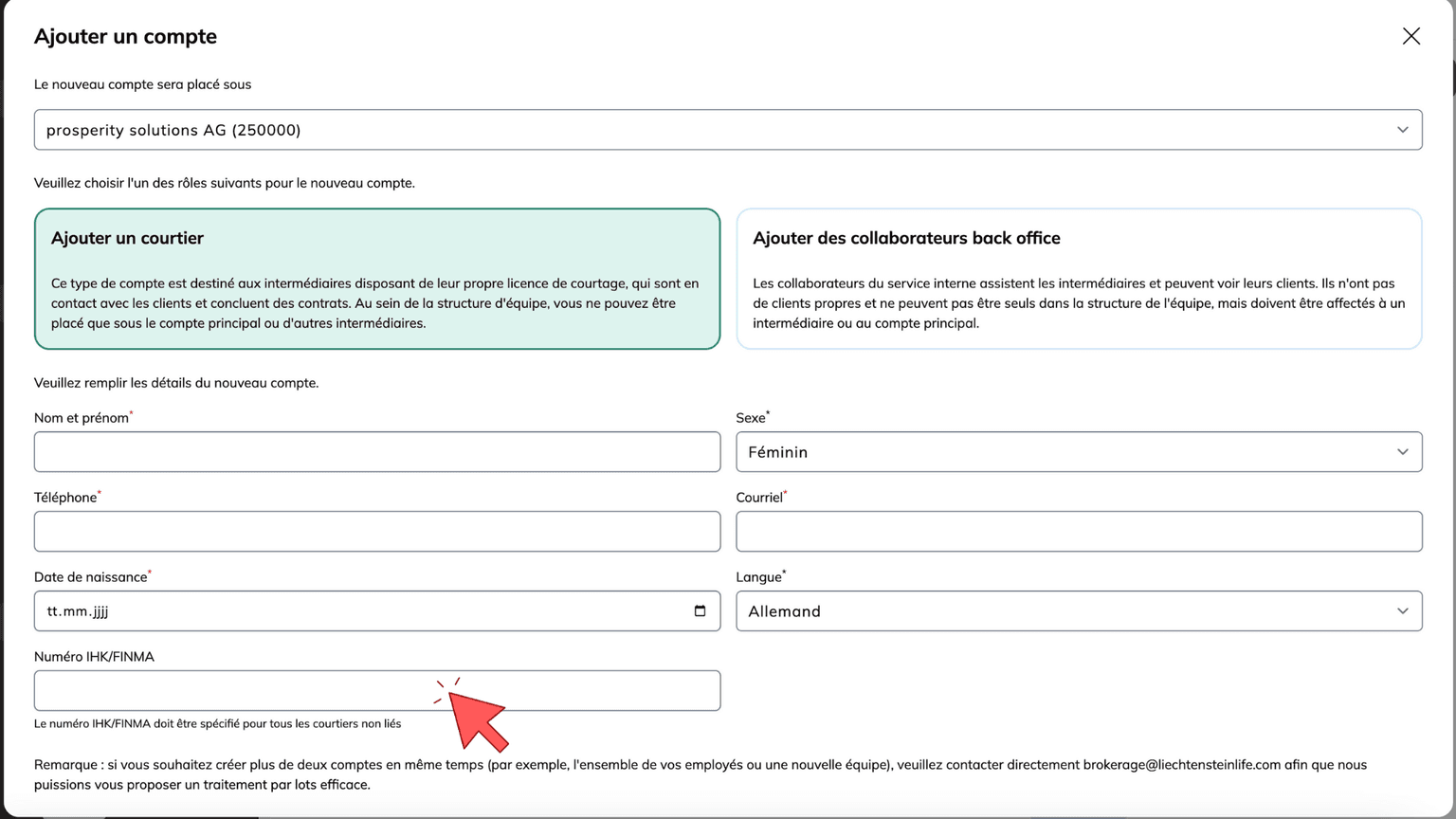Click the Ajouter un compte dialog title
1456x819 pixels.
point(125,36)
